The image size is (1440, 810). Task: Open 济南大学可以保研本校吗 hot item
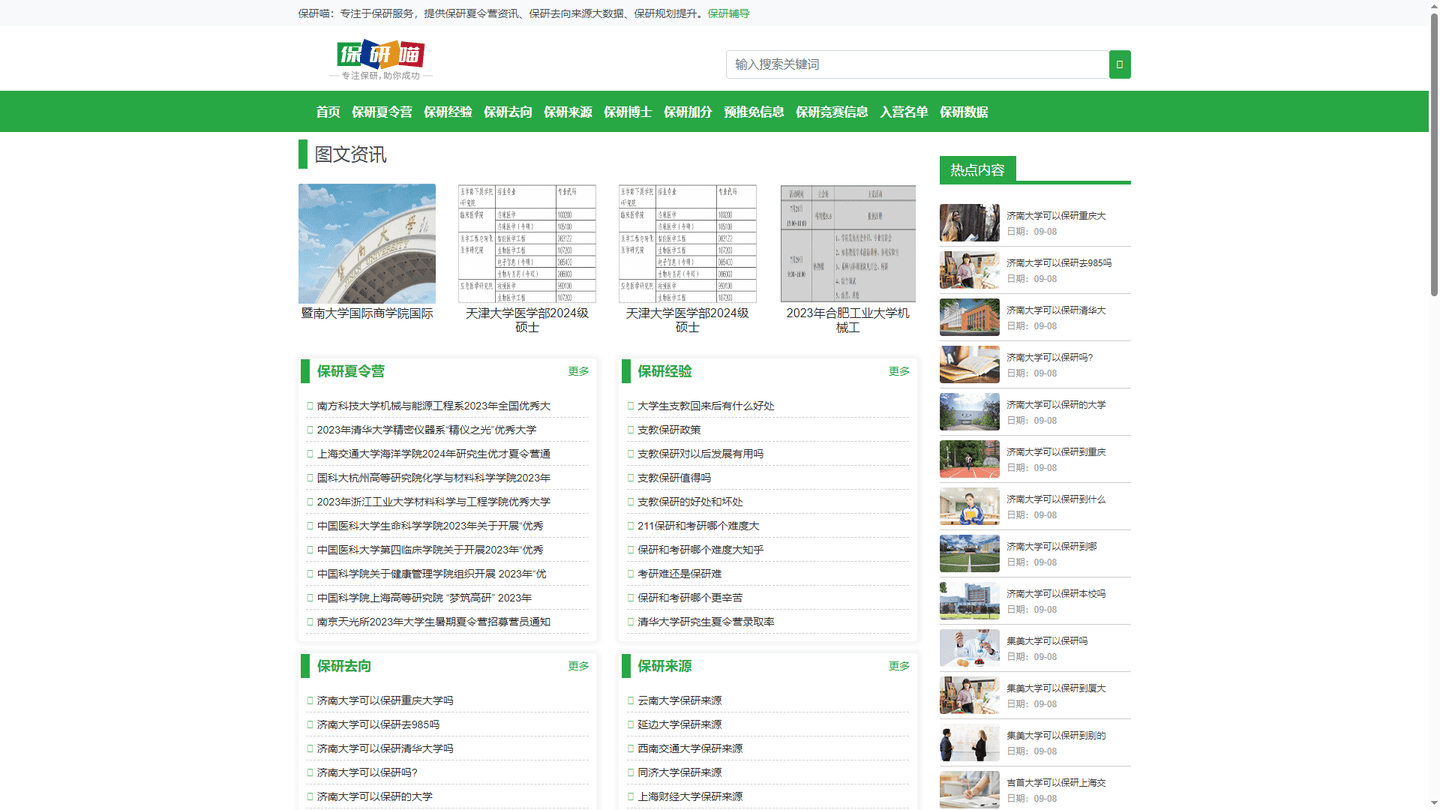(1056, 594)
